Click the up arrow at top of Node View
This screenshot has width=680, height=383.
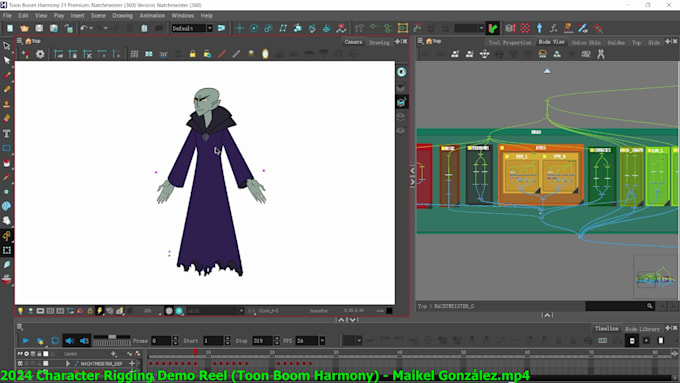click(547, 71)
